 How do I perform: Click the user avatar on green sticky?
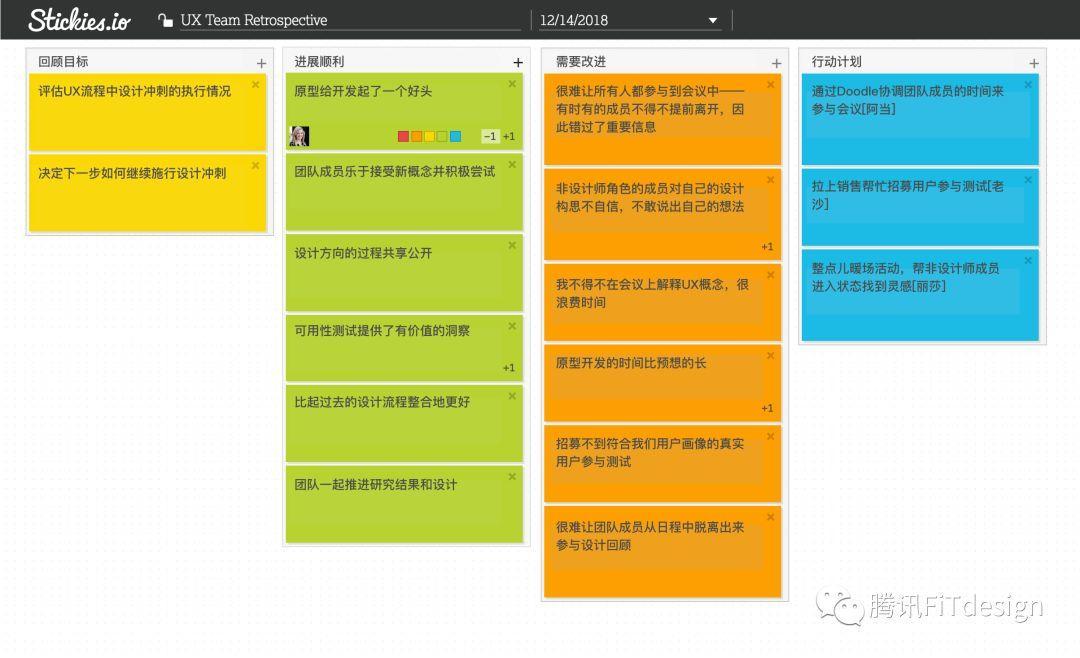tap(299, 137)
